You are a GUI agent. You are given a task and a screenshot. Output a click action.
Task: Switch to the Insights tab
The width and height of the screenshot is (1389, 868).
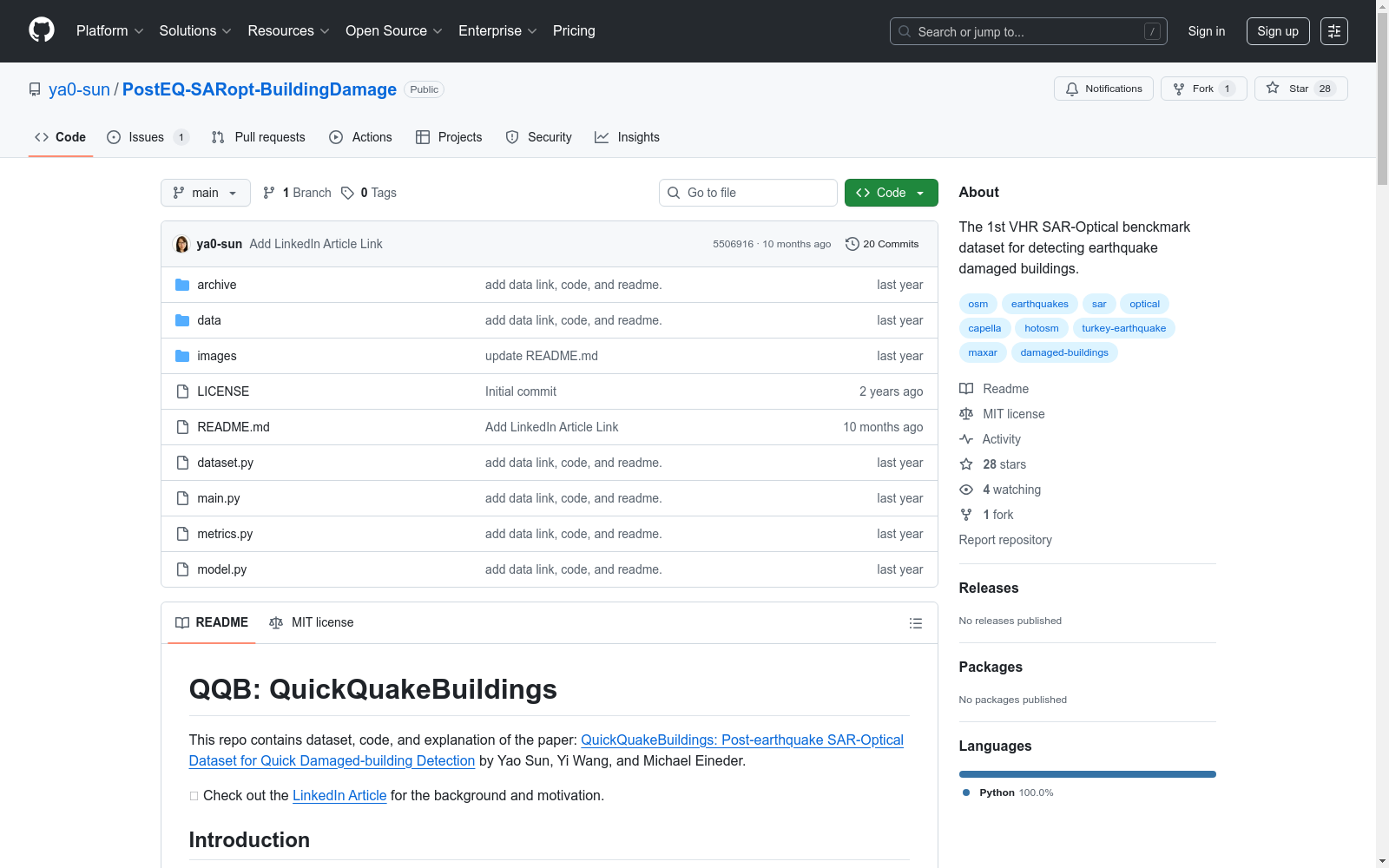point(627,137)
